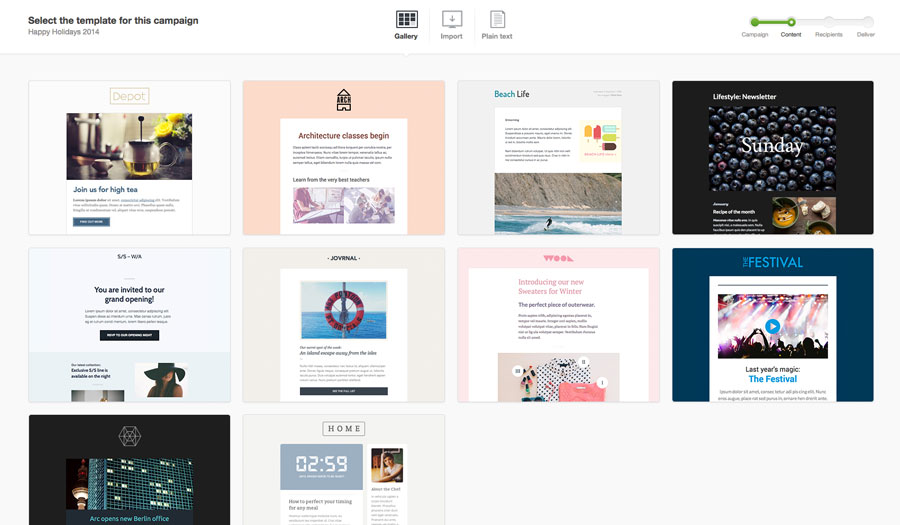
Task: Open the Import tab label
Action: coord(451,36)
